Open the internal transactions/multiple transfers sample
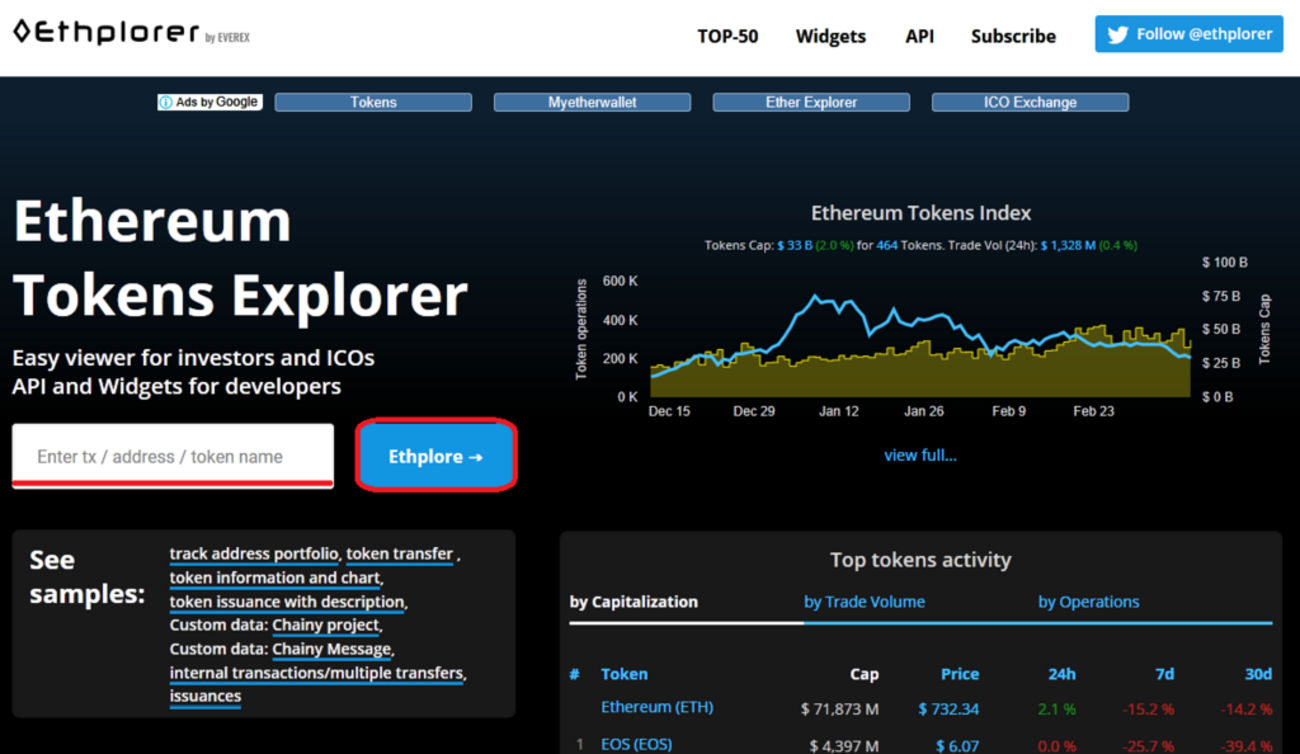1300x754 pixels. coord(316,673)
